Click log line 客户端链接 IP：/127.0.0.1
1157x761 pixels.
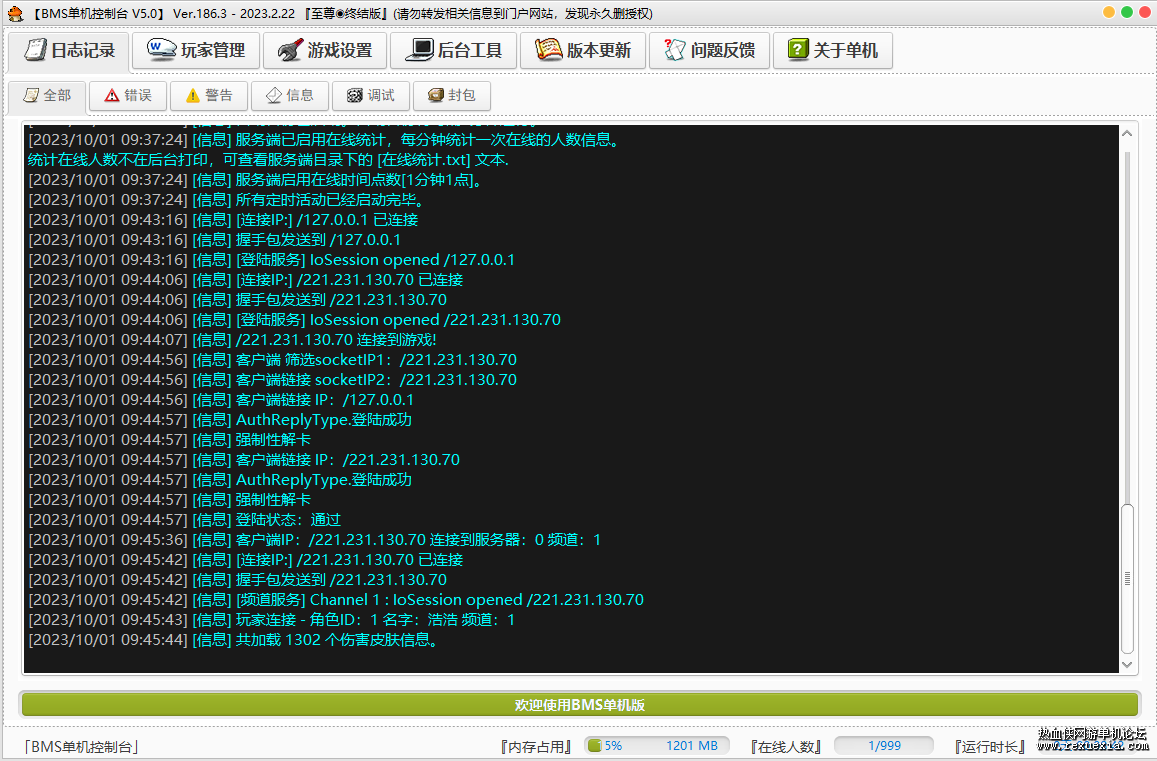221,399
